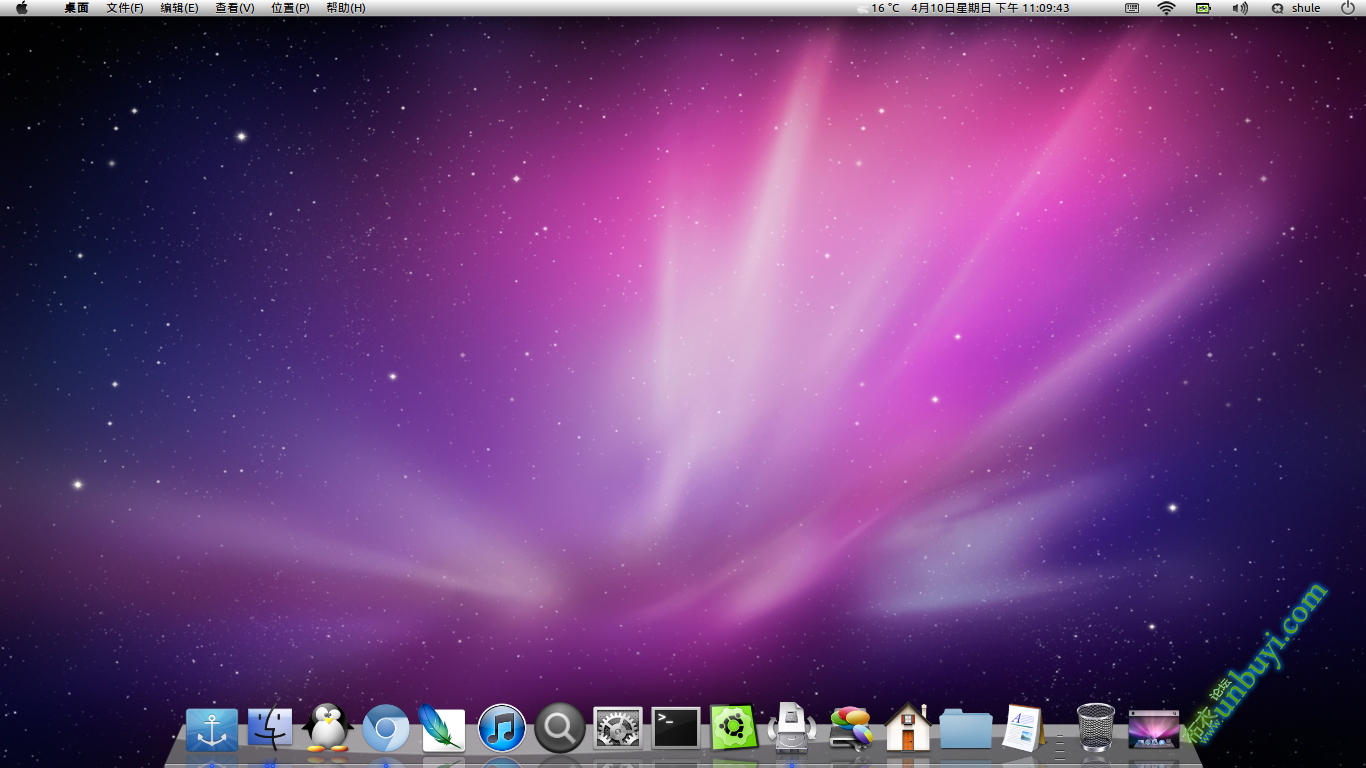Open the anchor icon in the dock
The width and height of the screenshot is (1366, 768).
[x=212, y=730]
